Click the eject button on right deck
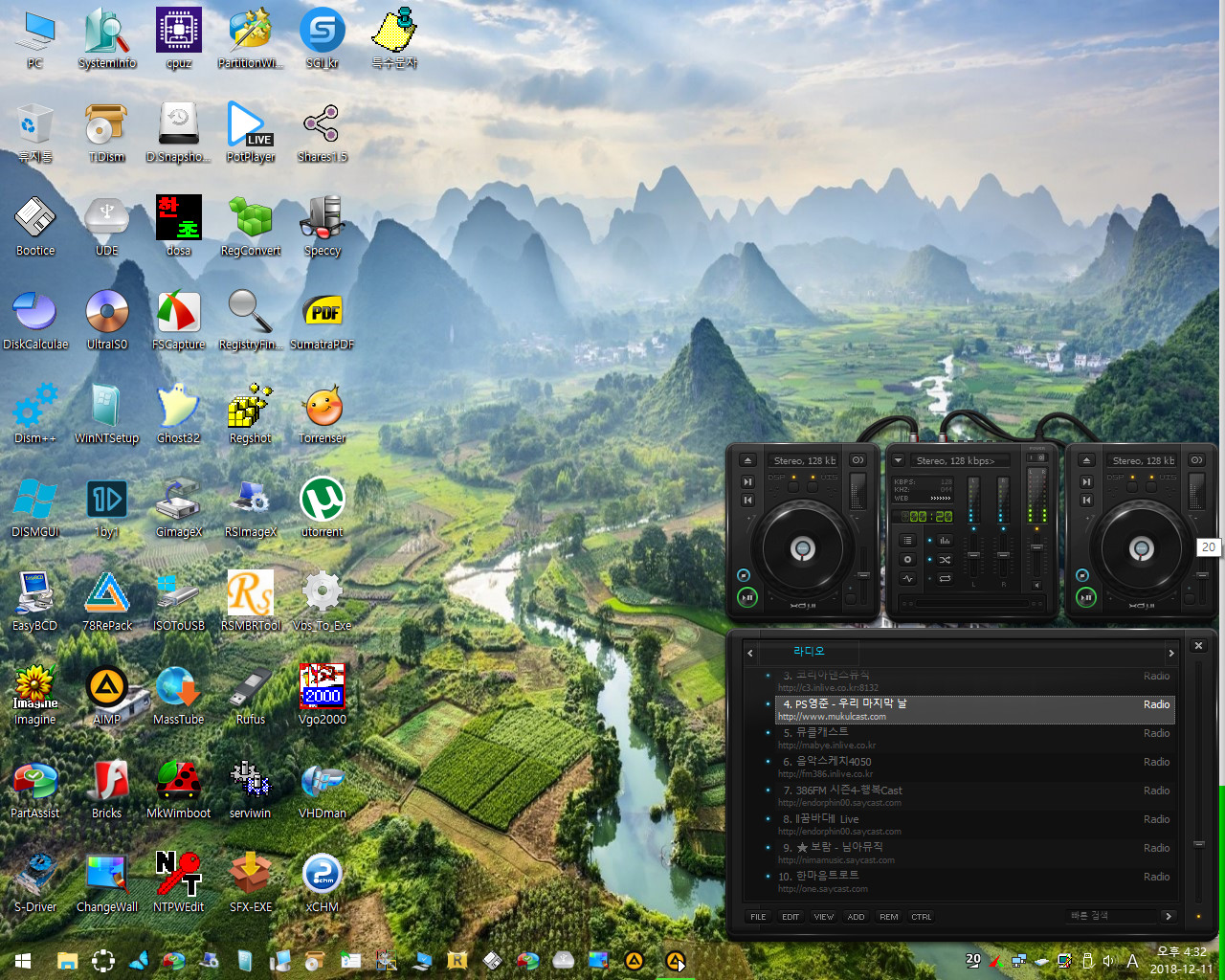This screenshot has height=980, width=1225. pos(1086,459)
